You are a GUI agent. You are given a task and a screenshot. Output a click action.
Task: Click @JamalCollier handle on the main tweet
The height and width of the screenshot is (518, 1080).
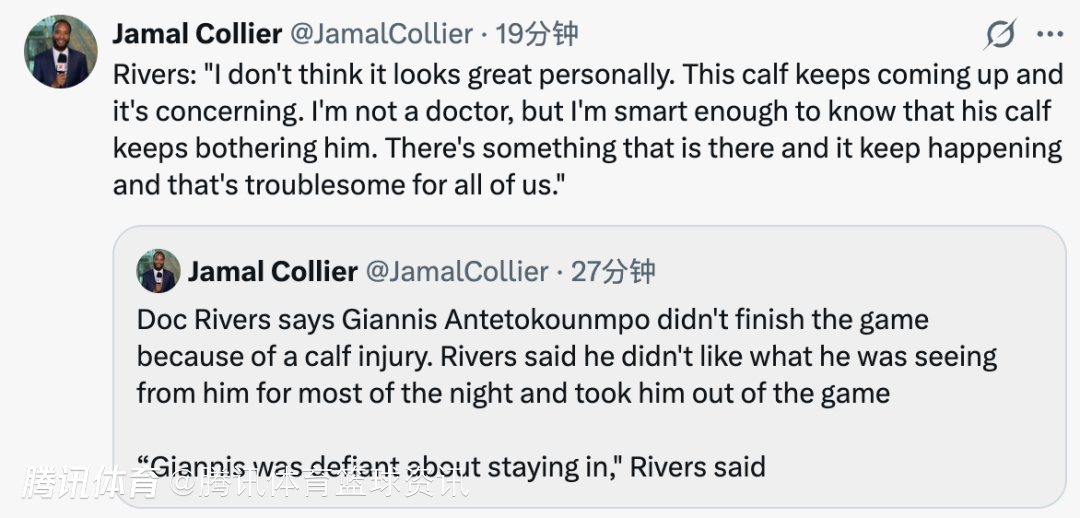(381, 34)
